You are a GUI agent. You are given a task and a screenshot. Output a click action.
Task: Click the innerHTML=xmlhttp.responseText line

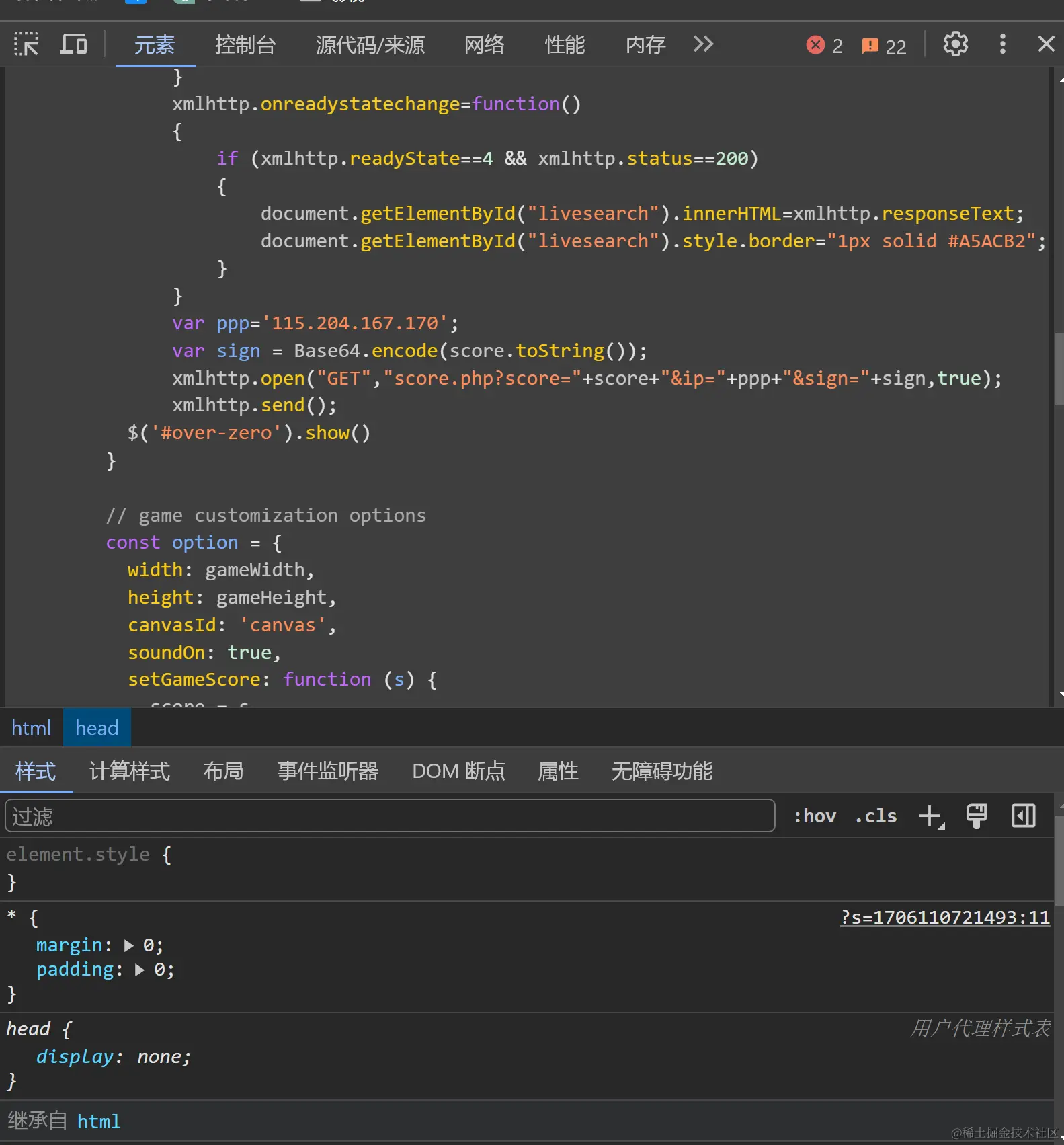coord(643,214)
